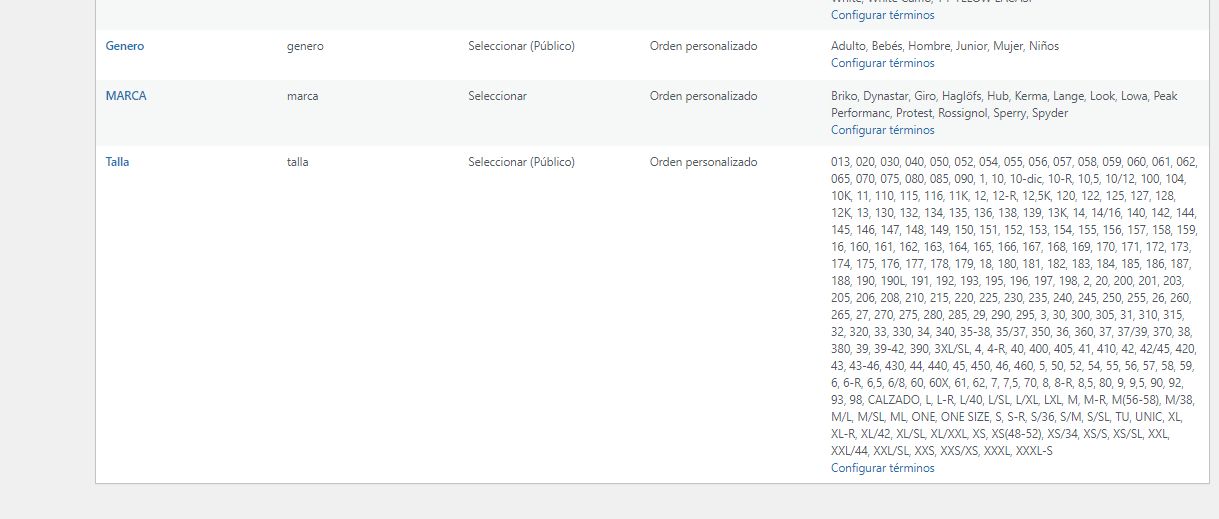
Task: Select the 'genero' slug text
Action: [x=305, y=46]
